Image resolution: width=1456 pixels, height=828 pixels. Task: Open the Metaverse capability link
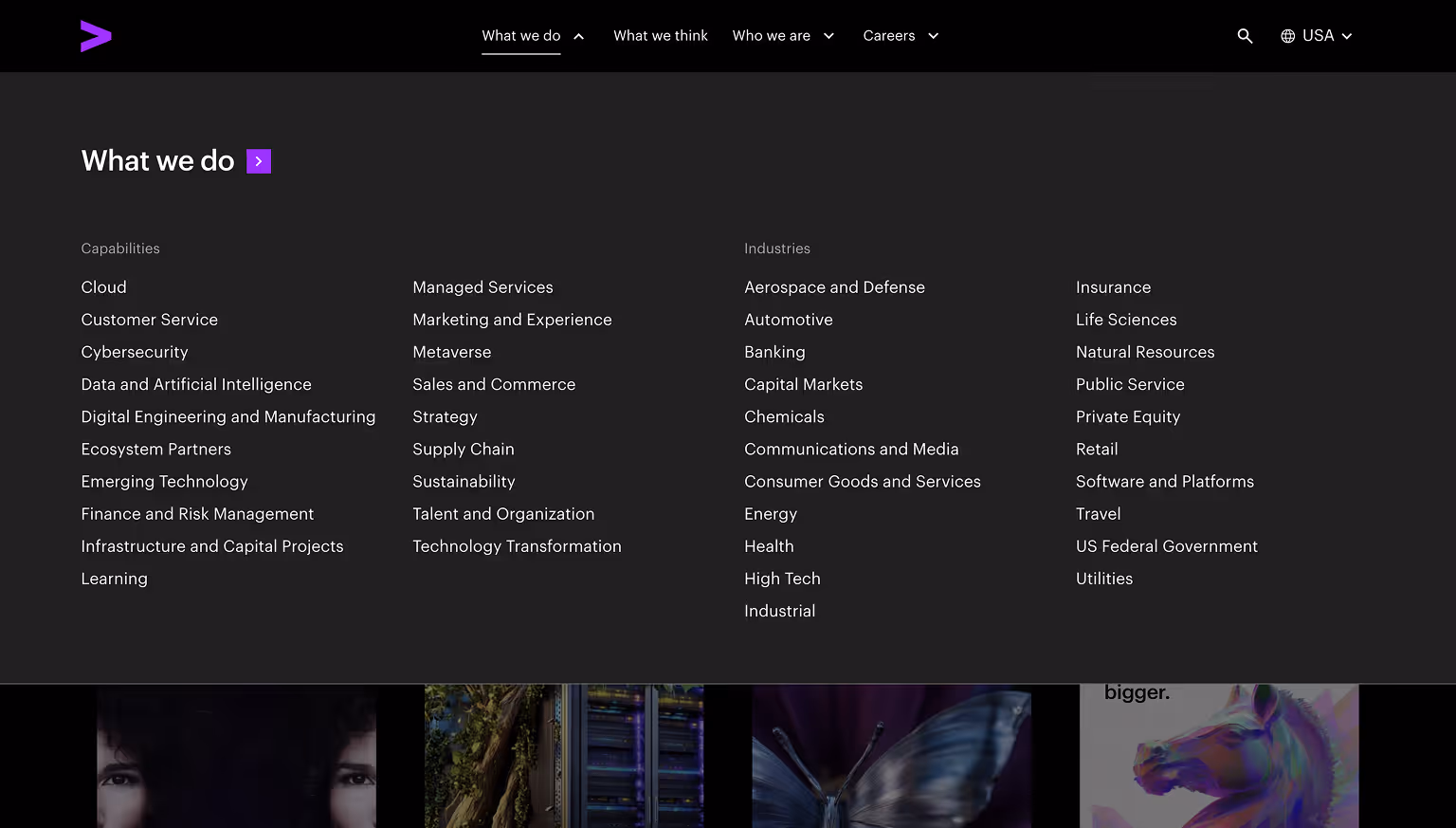coord(452,352)
